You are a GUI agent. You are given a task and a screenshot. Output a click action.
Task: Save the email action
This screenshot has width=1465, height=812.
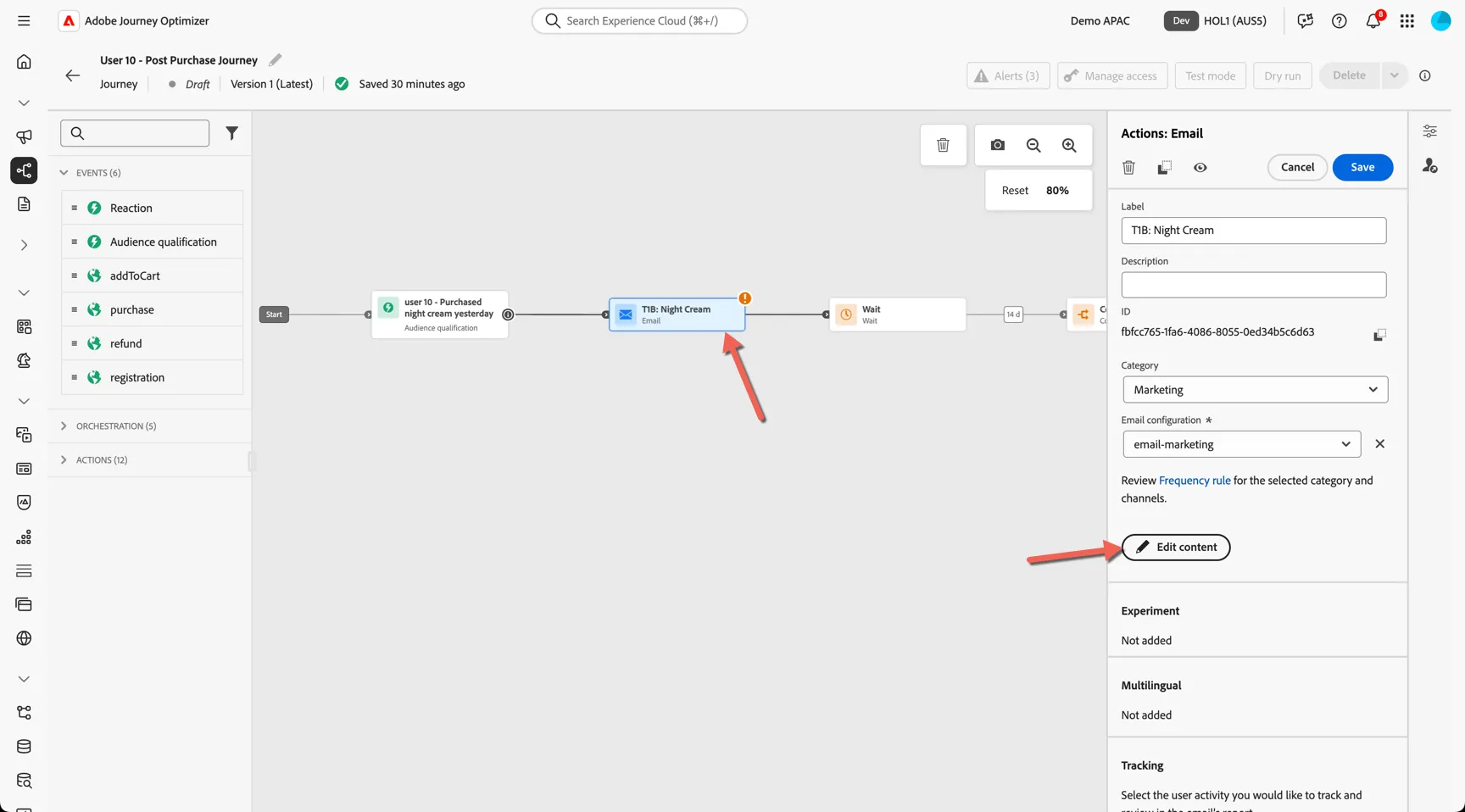tap(1362, 167)
